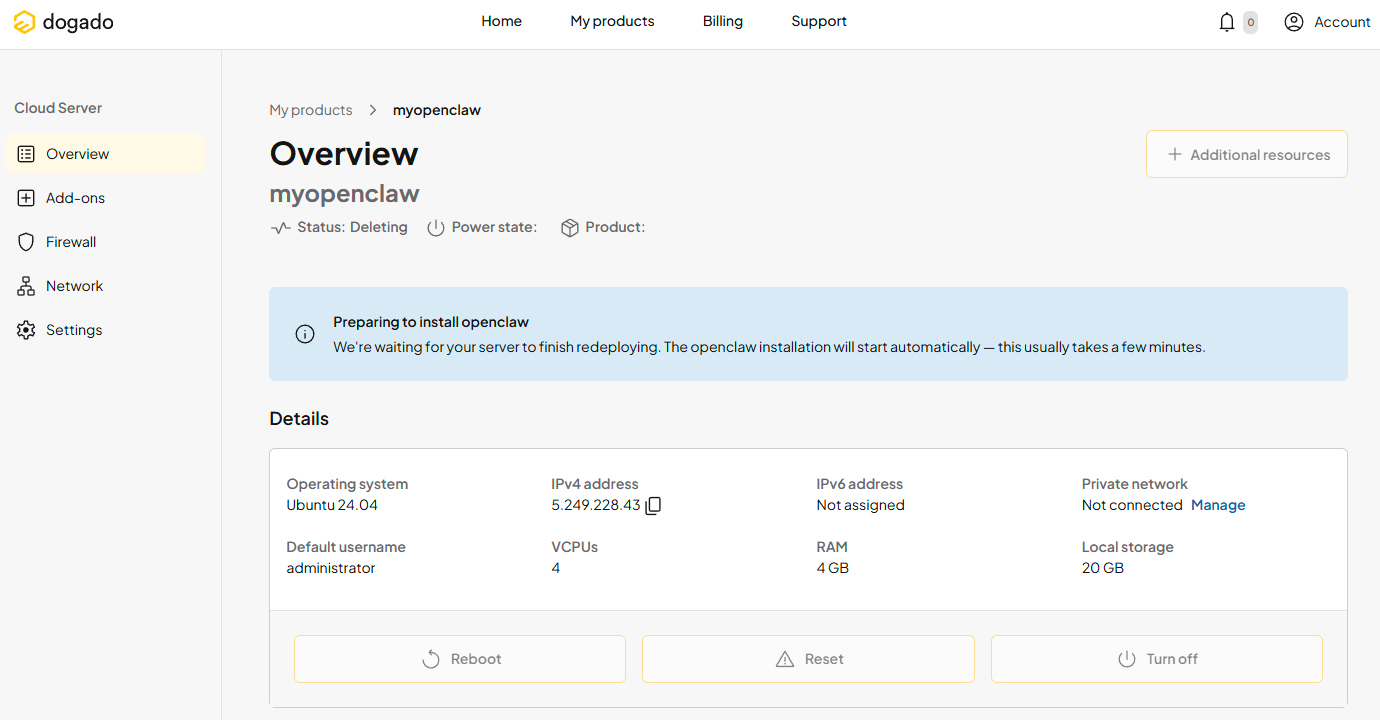Image resolution: width=1380 pixels, height=720 pixels.
Task: Click the Manage private network link
Action: coord(1218,505)
